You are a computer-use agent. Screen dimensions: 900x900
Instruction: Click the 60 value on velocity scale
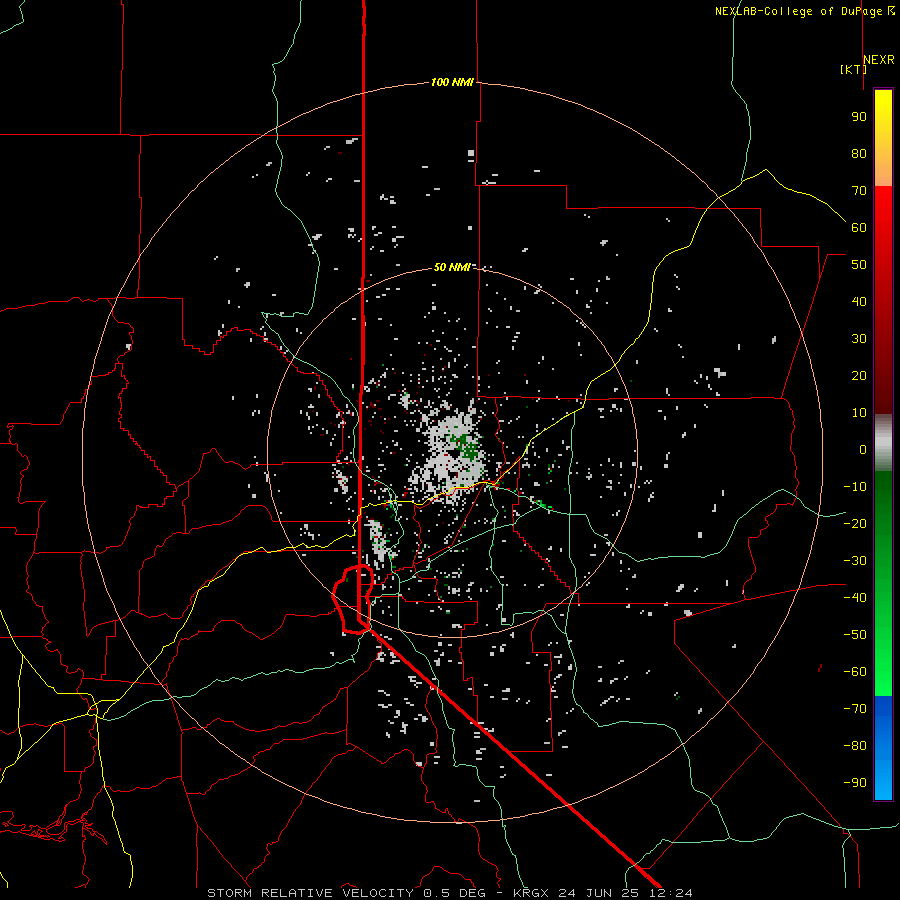point(859,228)
